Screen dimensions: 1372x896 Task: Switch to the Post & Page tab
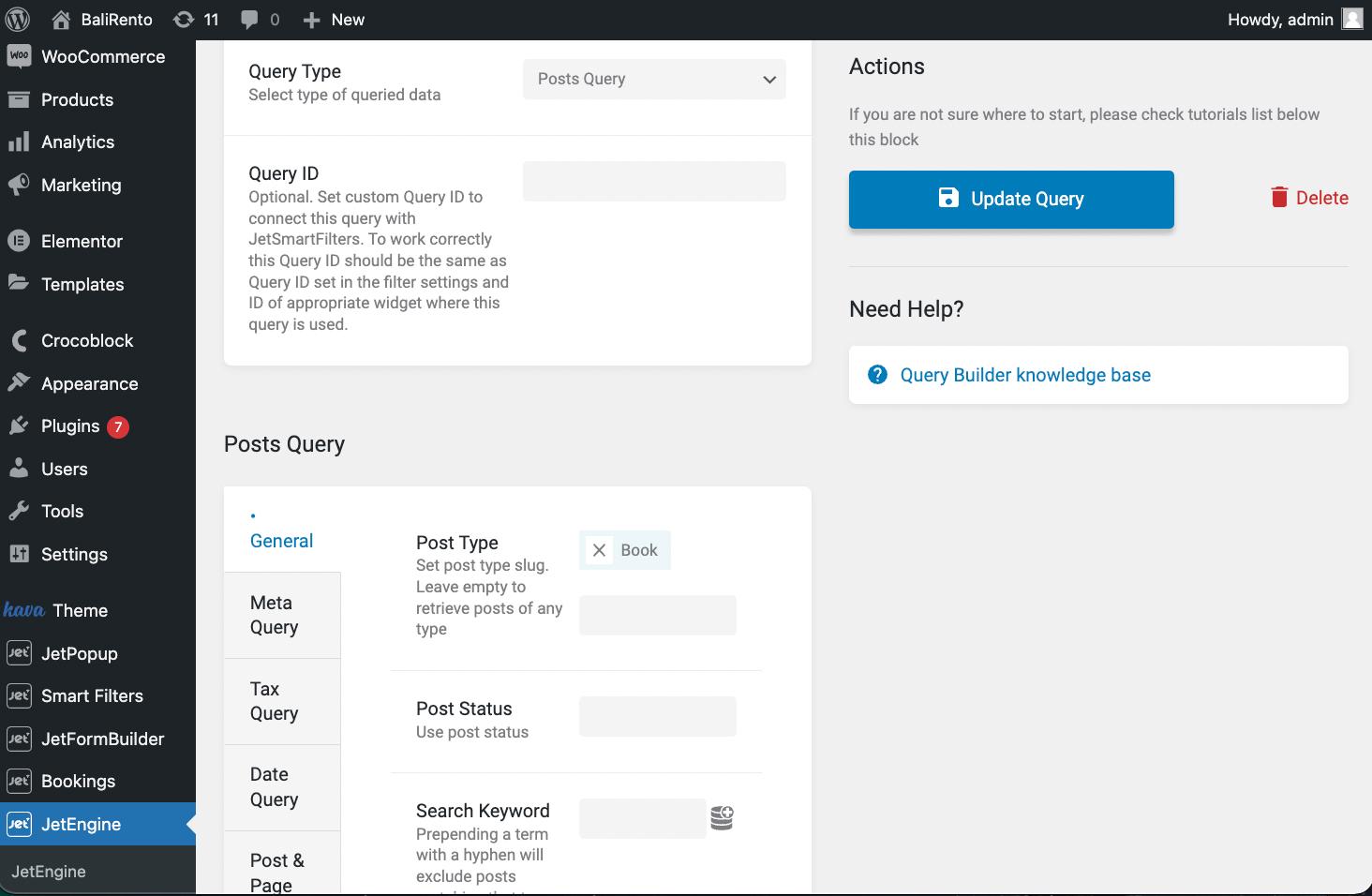coord(282,864)
